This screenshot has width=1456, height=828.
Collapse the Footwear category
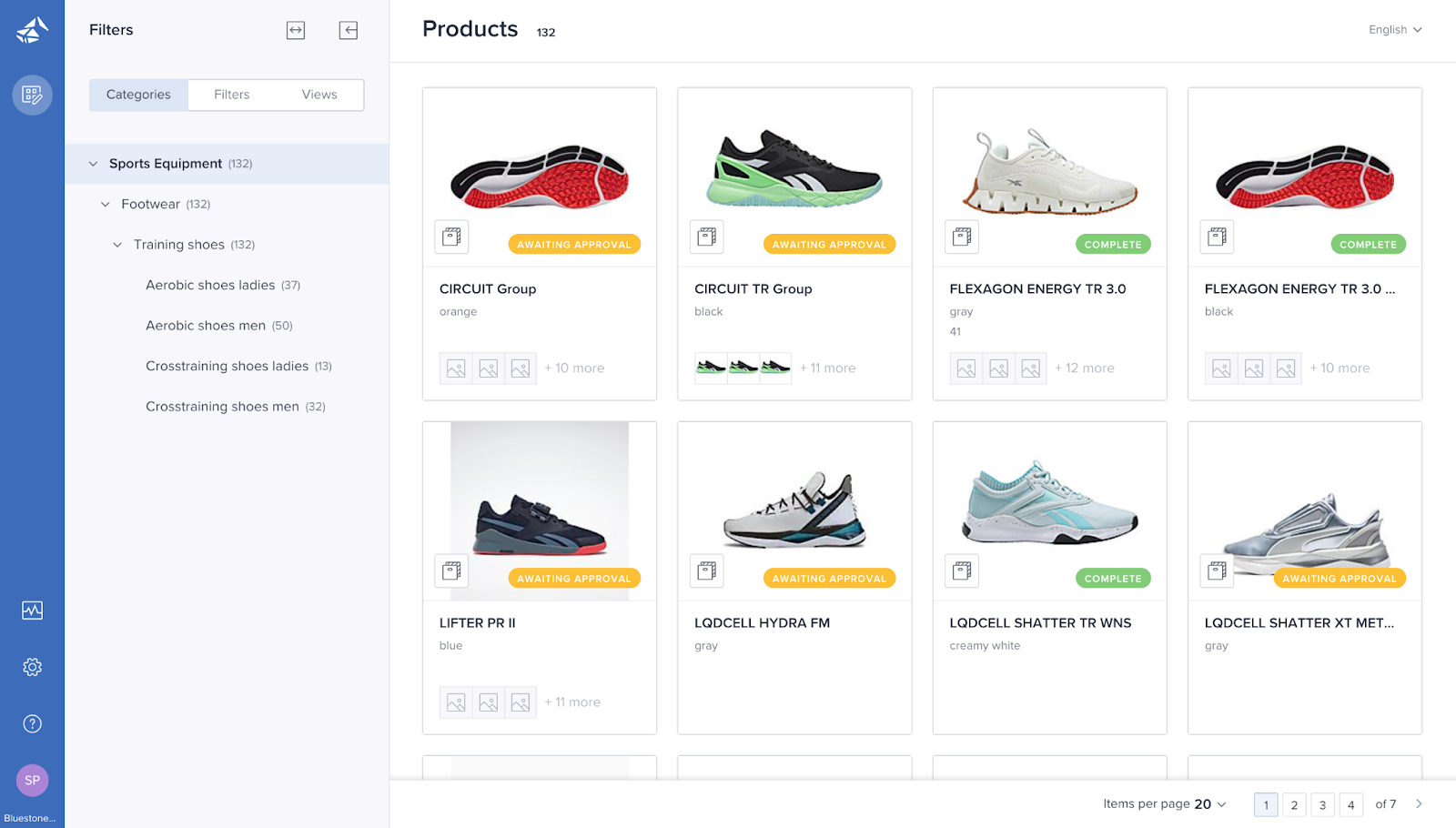[x=106, y=205]
